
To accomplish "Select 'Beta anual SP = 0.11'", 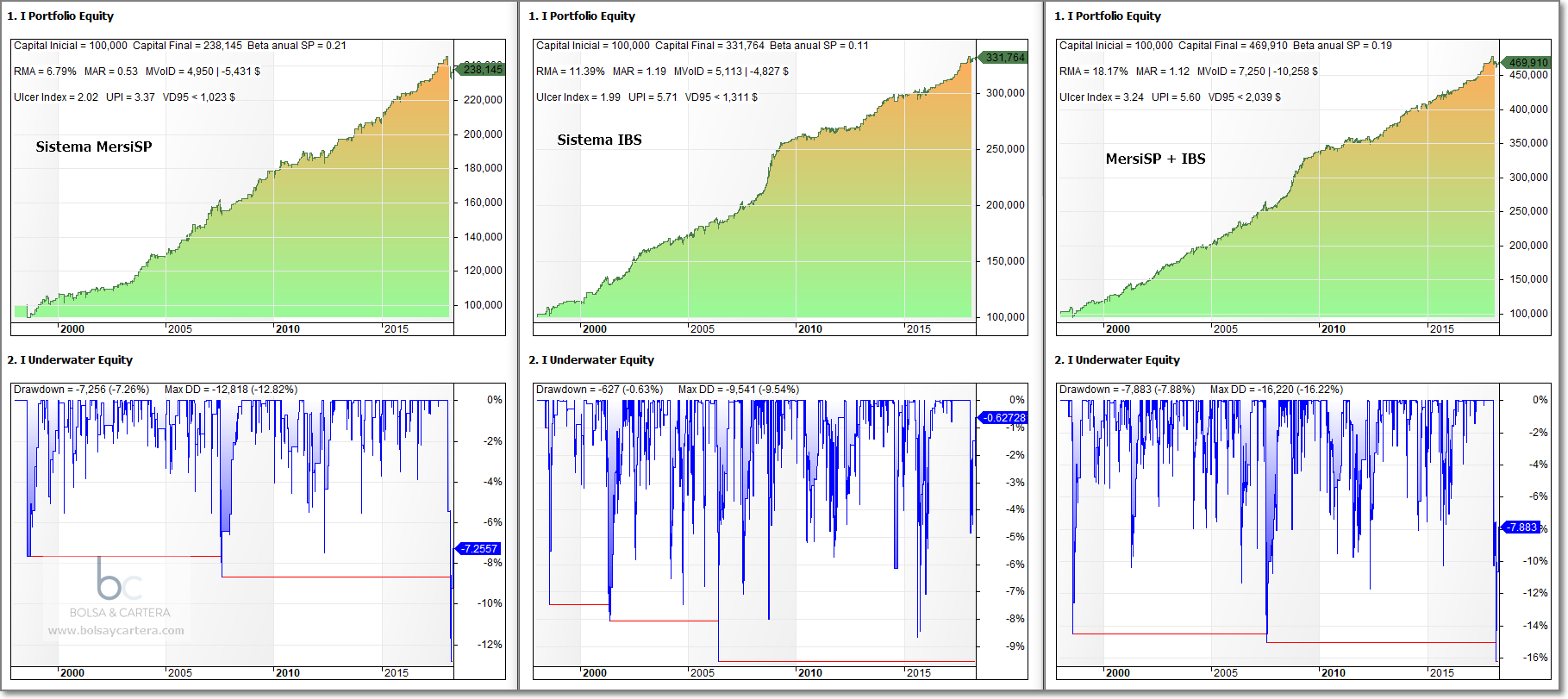I will pos(819,46).
